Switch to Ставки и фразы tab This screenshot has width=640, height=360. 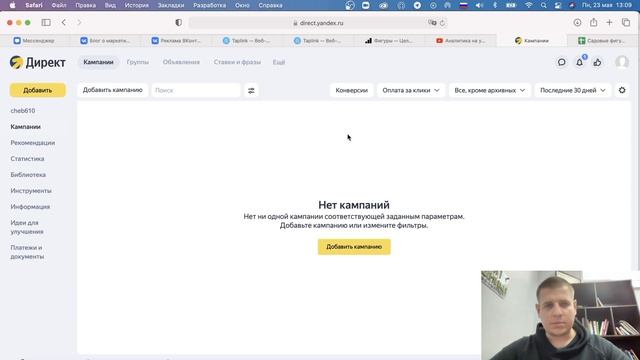237,62
